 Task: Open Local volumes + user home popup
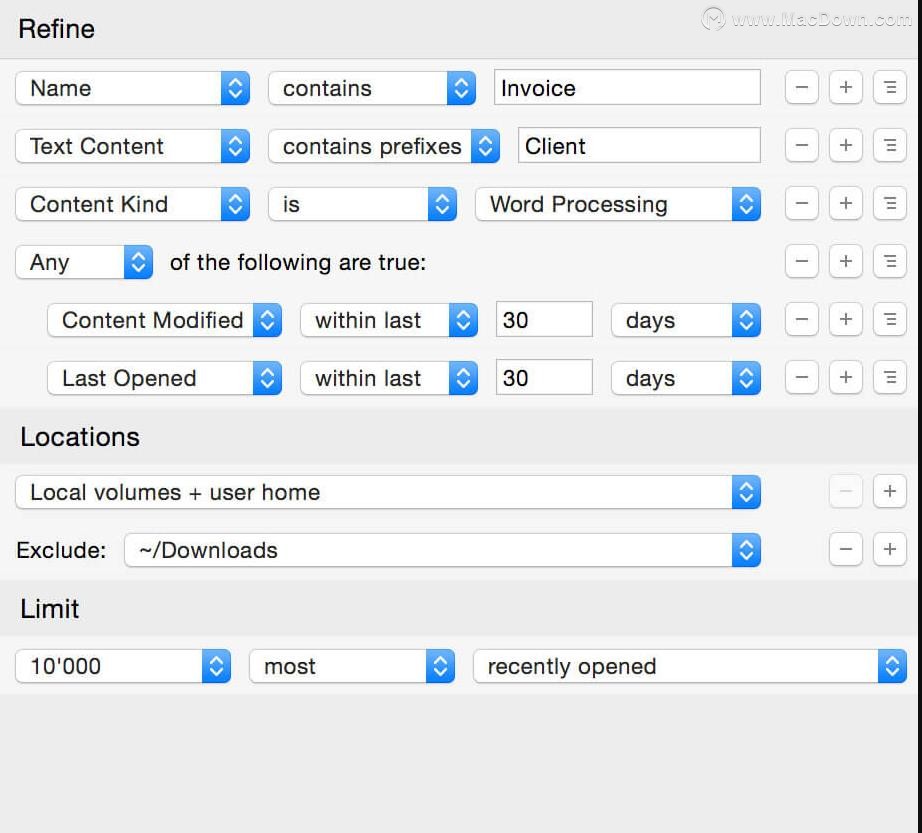click(x=388, y=492)
